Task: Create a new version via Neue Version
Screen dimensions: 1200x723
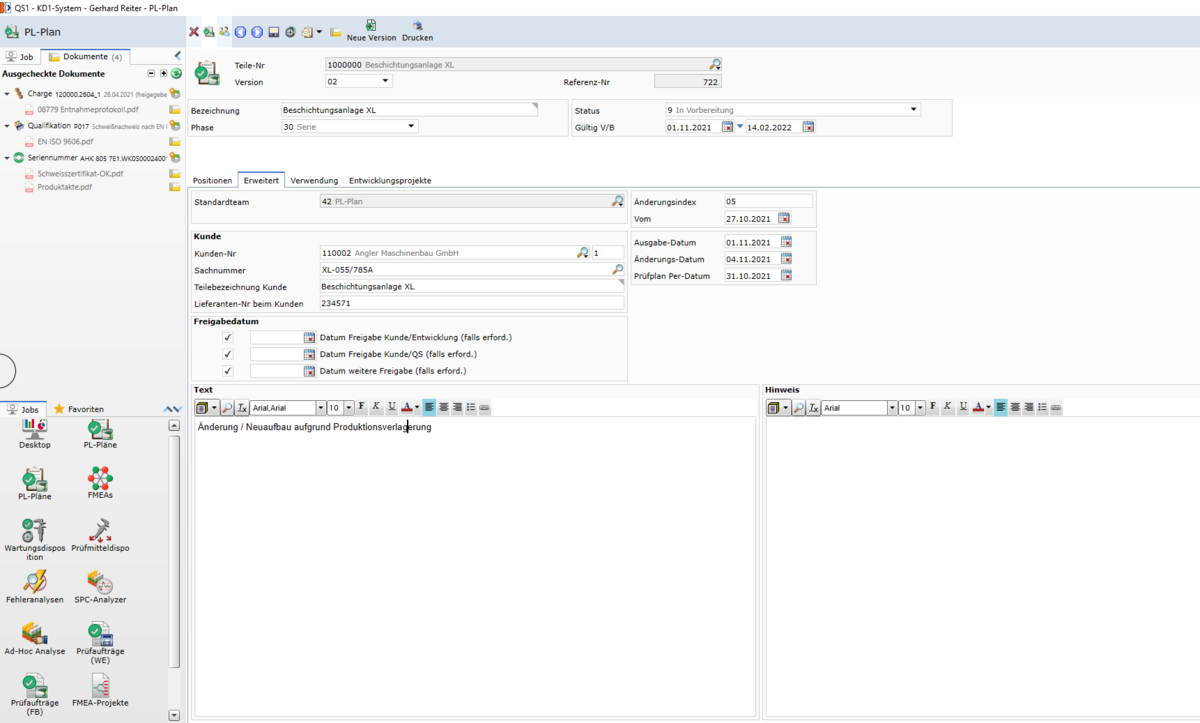Action: point(371,31)
